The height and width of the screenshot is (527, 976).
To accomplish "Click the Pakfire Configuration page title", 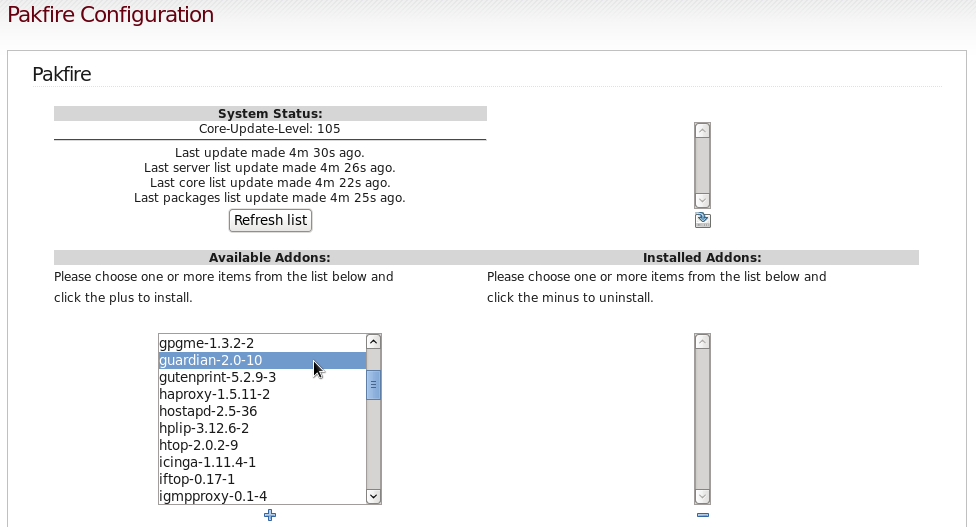I will tap(110, 14).
